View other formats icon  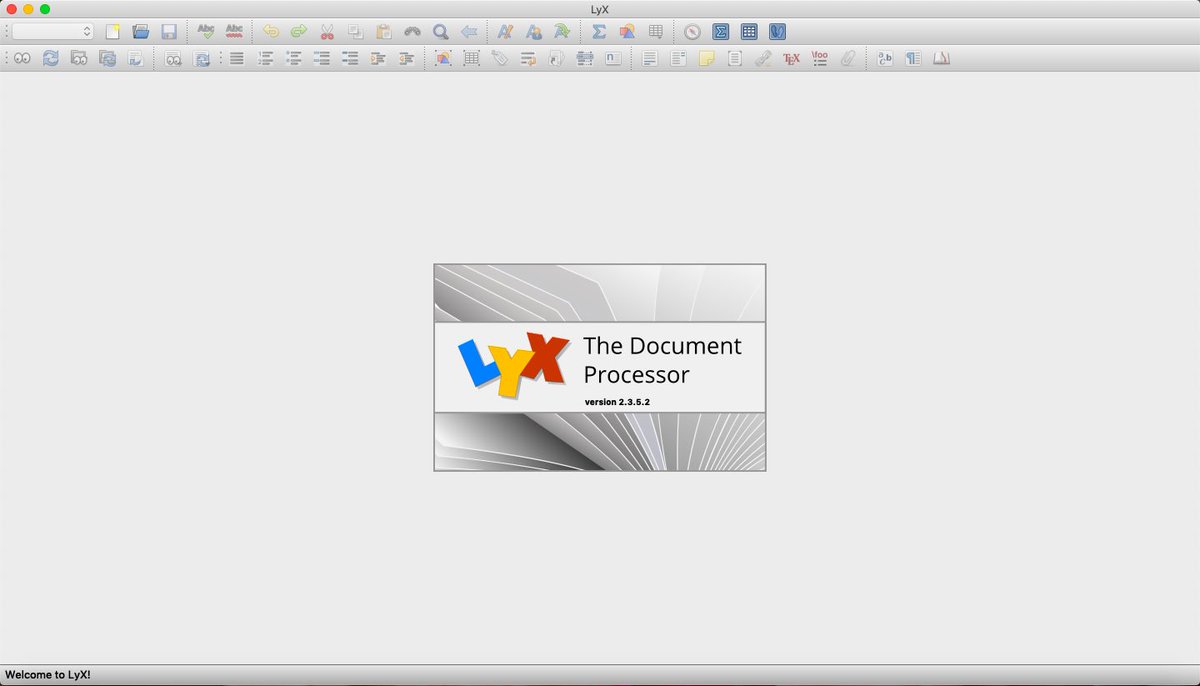pyautogui.click(x=173, y=59)
